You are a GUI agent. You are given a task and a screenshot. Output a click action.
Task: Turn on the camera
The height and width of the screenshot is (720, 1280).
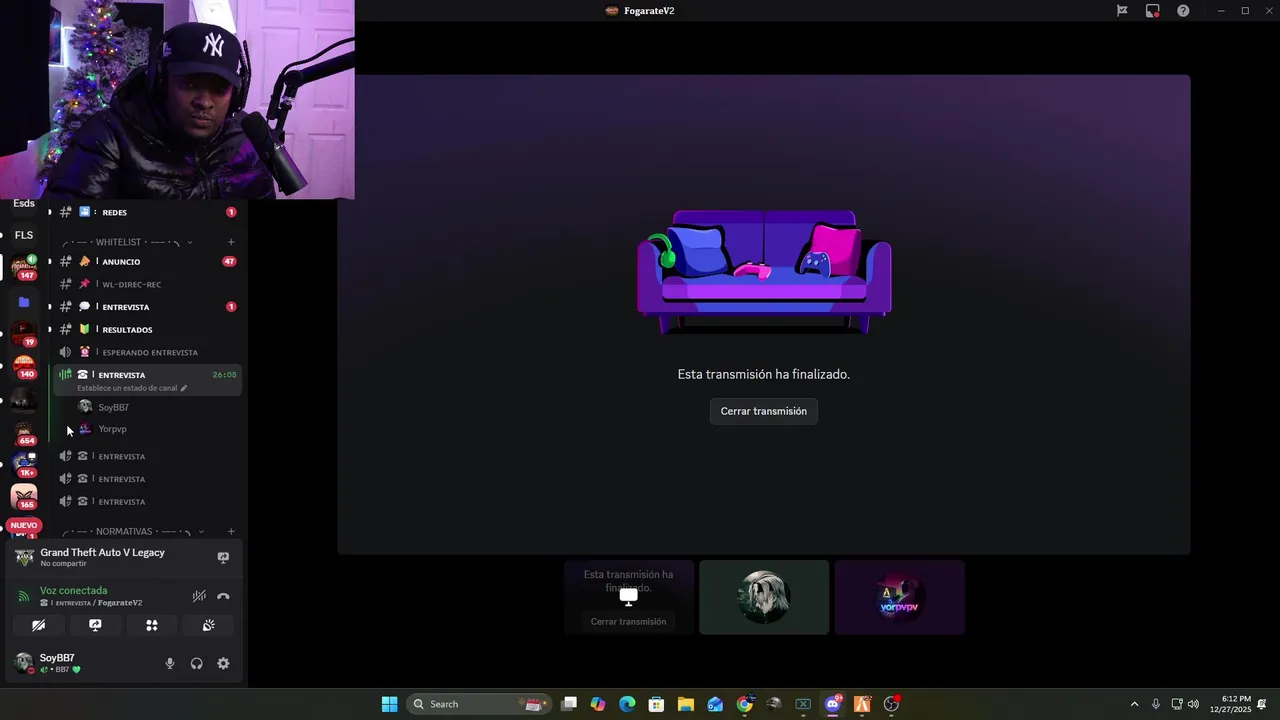[x=38, y=625]
